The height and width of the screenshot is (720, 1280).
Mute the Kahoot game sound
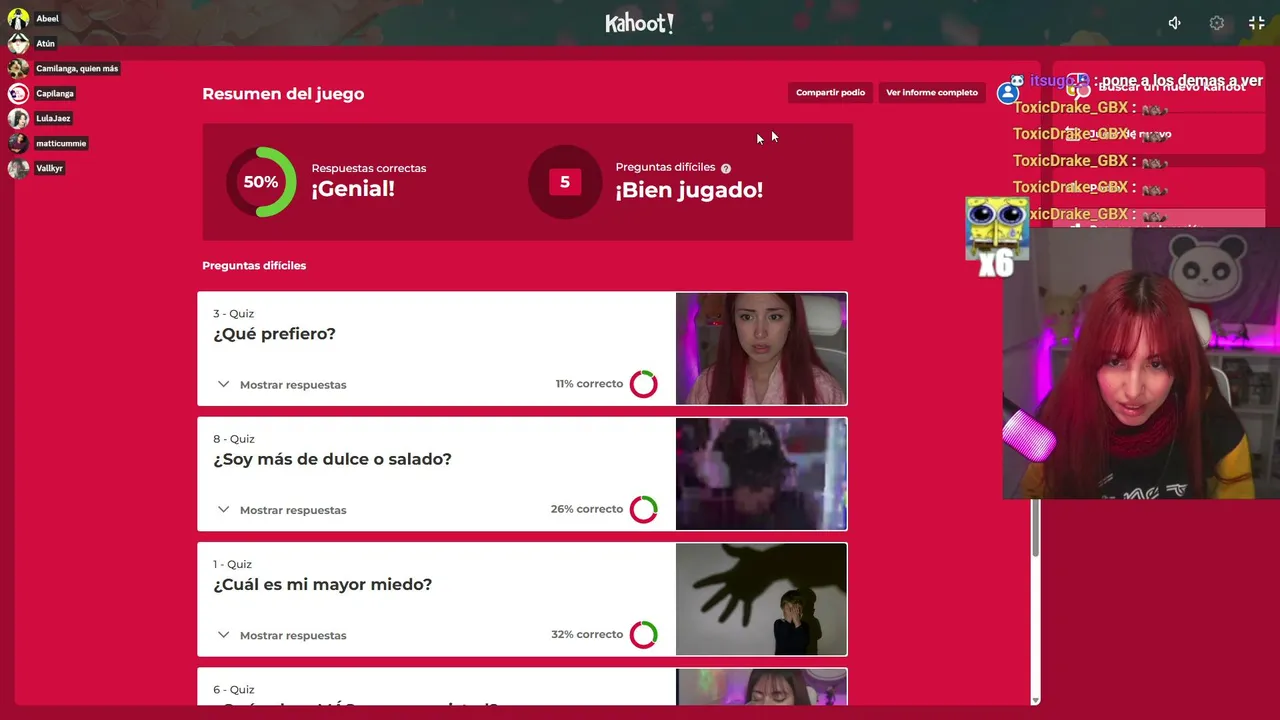pyautogui.click(x=1175, y=23)
